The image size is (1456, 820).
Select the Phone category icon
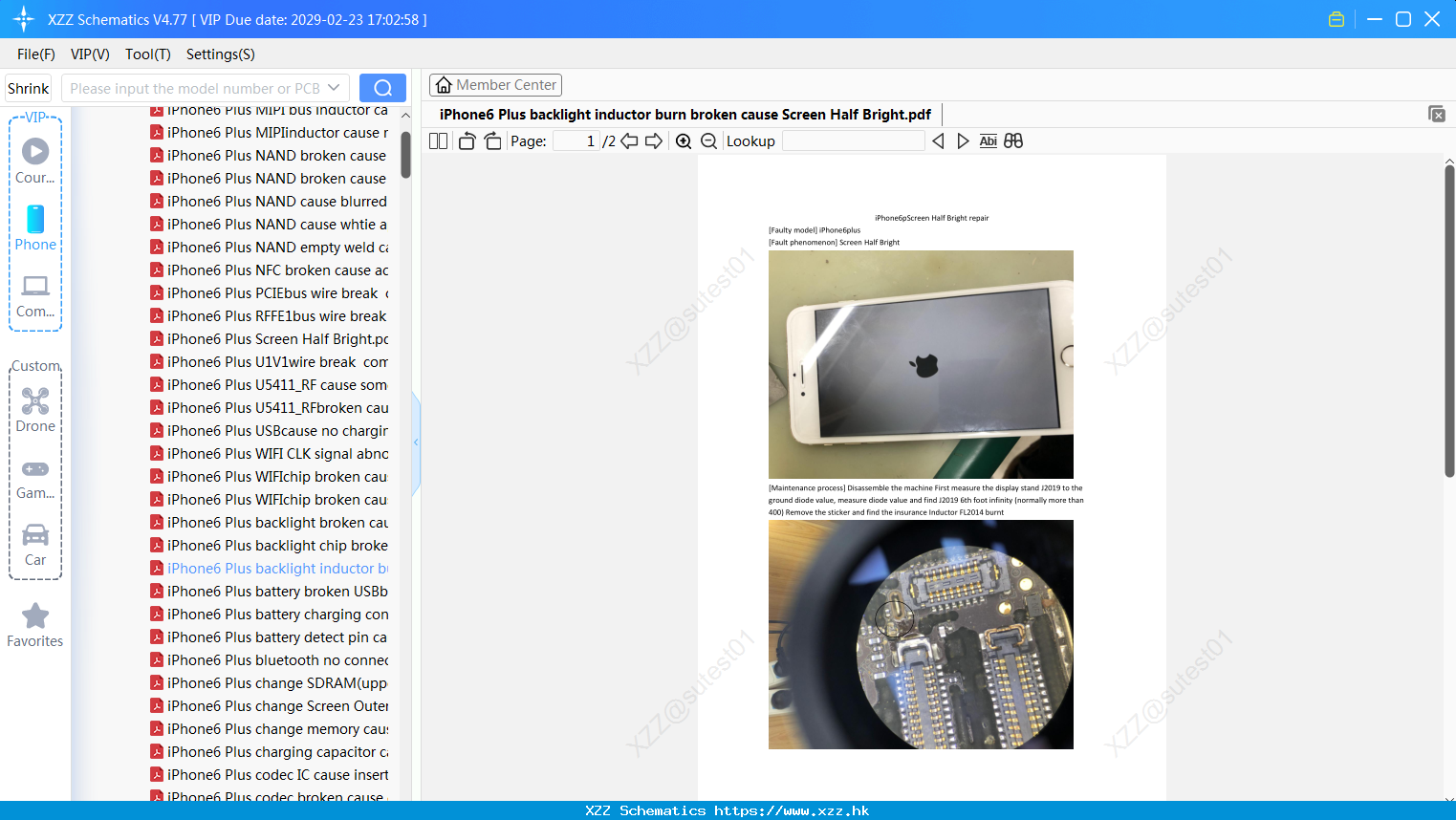click(35, 227)
